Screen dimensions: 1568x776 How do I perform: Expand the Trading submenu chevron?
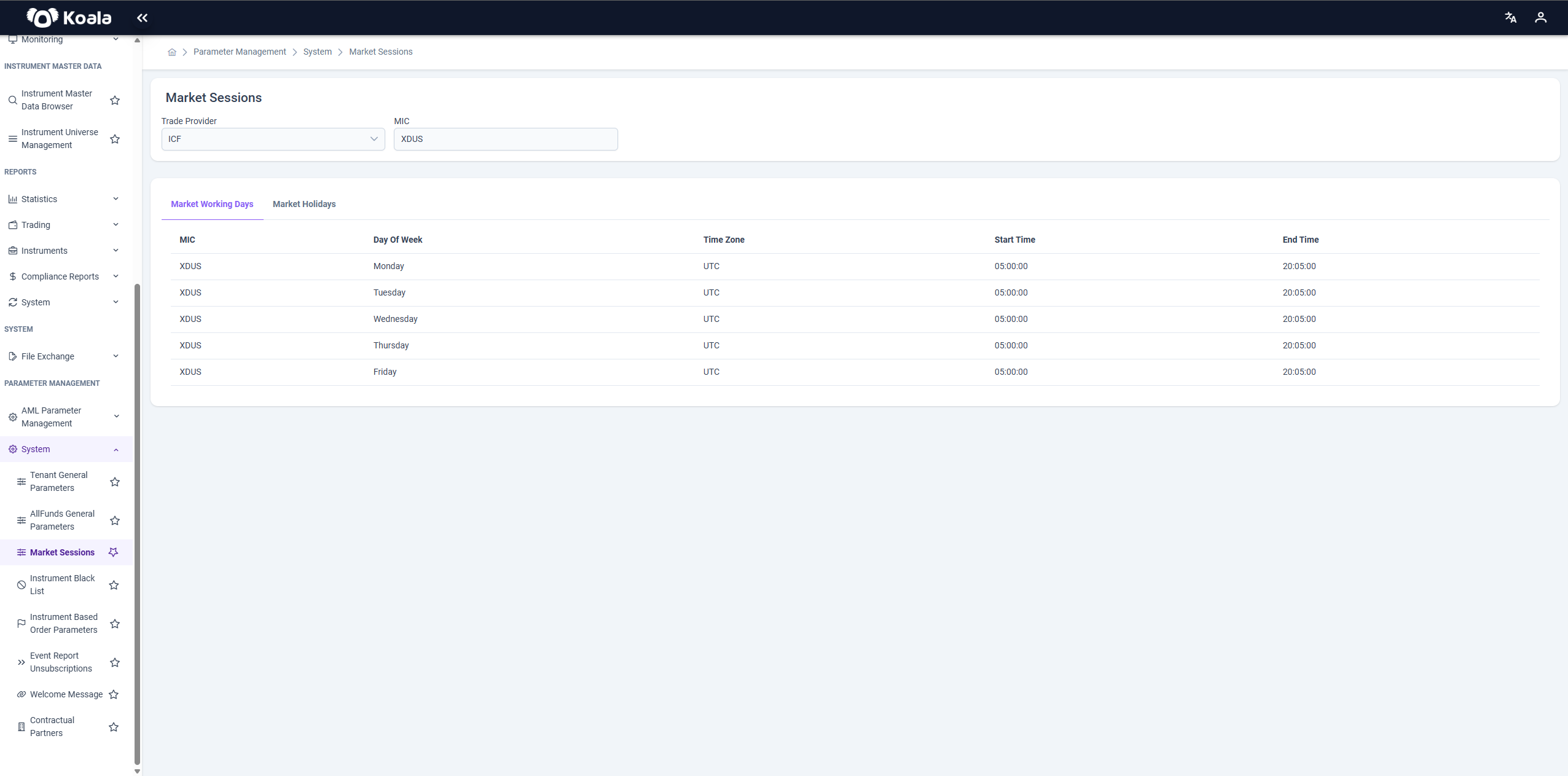[x=116, y=224]
